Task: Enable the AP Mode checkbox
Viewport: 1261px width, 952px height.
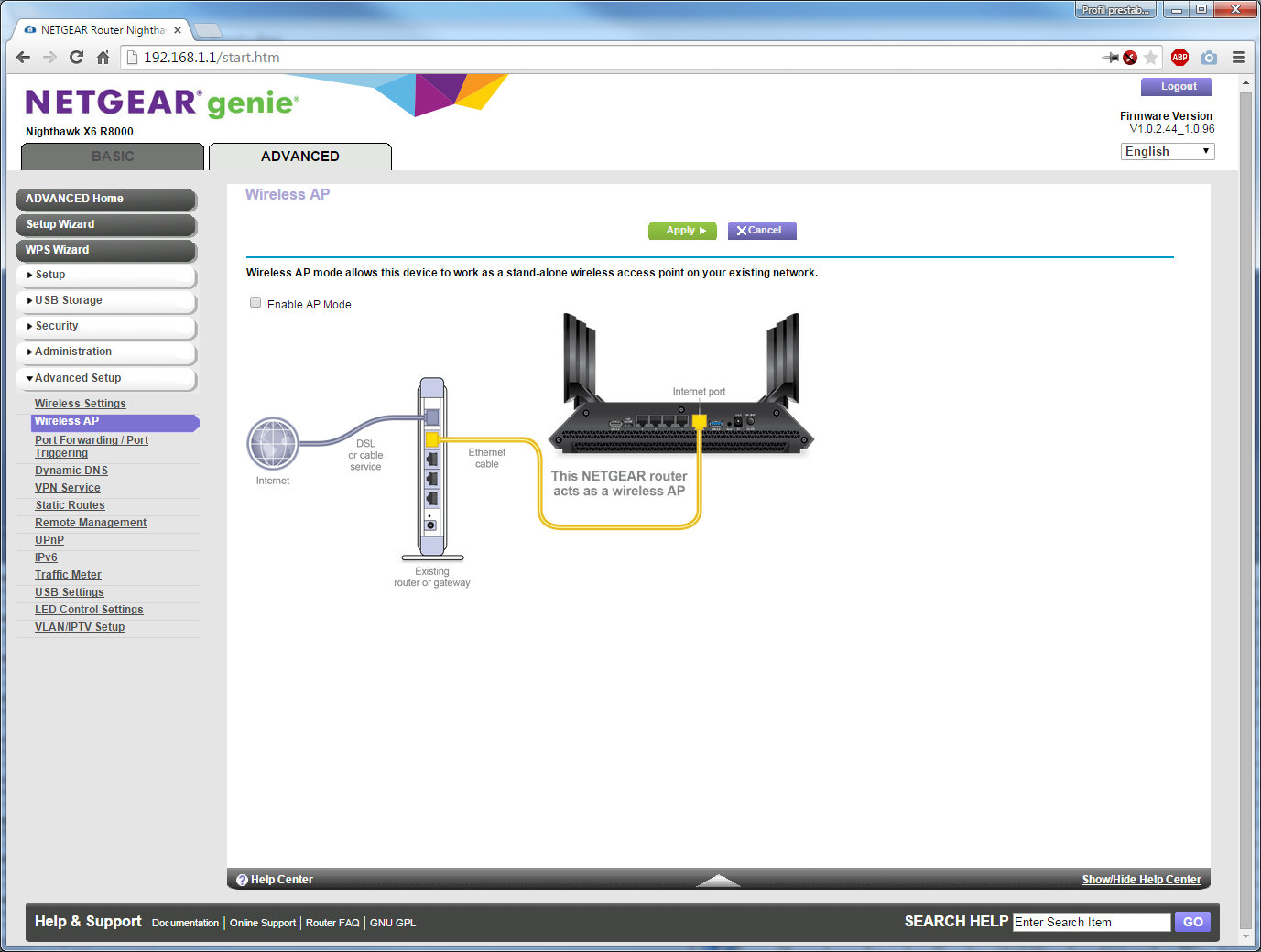Action: 255,303
